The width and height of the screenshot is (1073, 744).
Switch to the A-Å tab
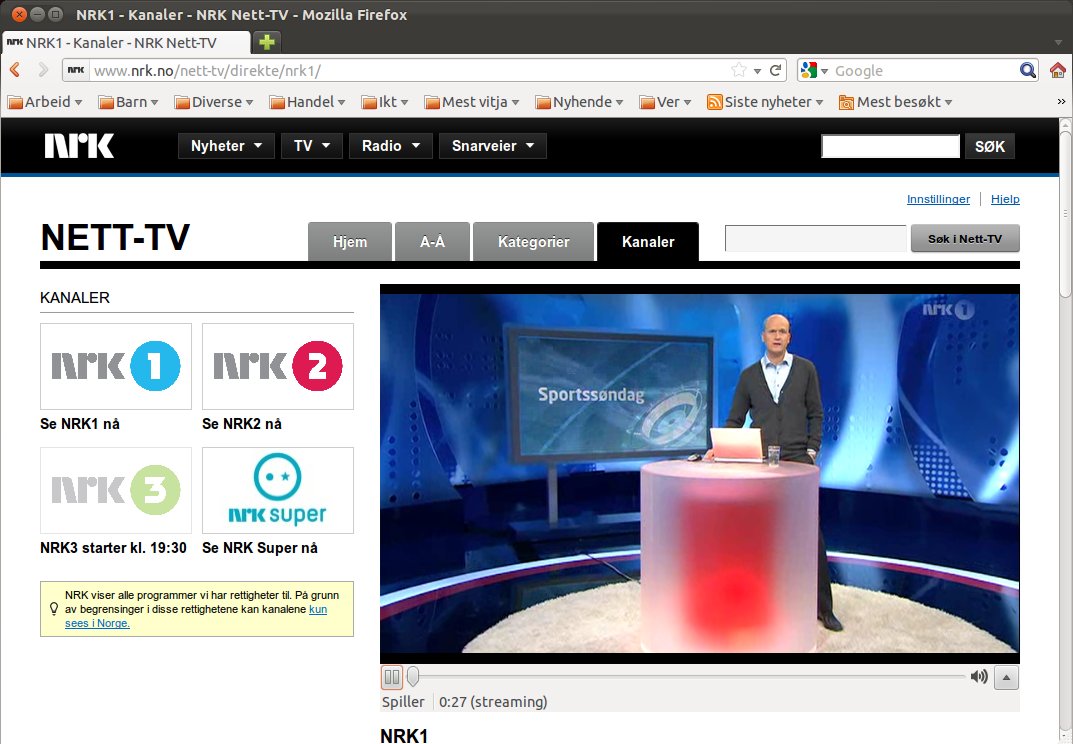432,242
